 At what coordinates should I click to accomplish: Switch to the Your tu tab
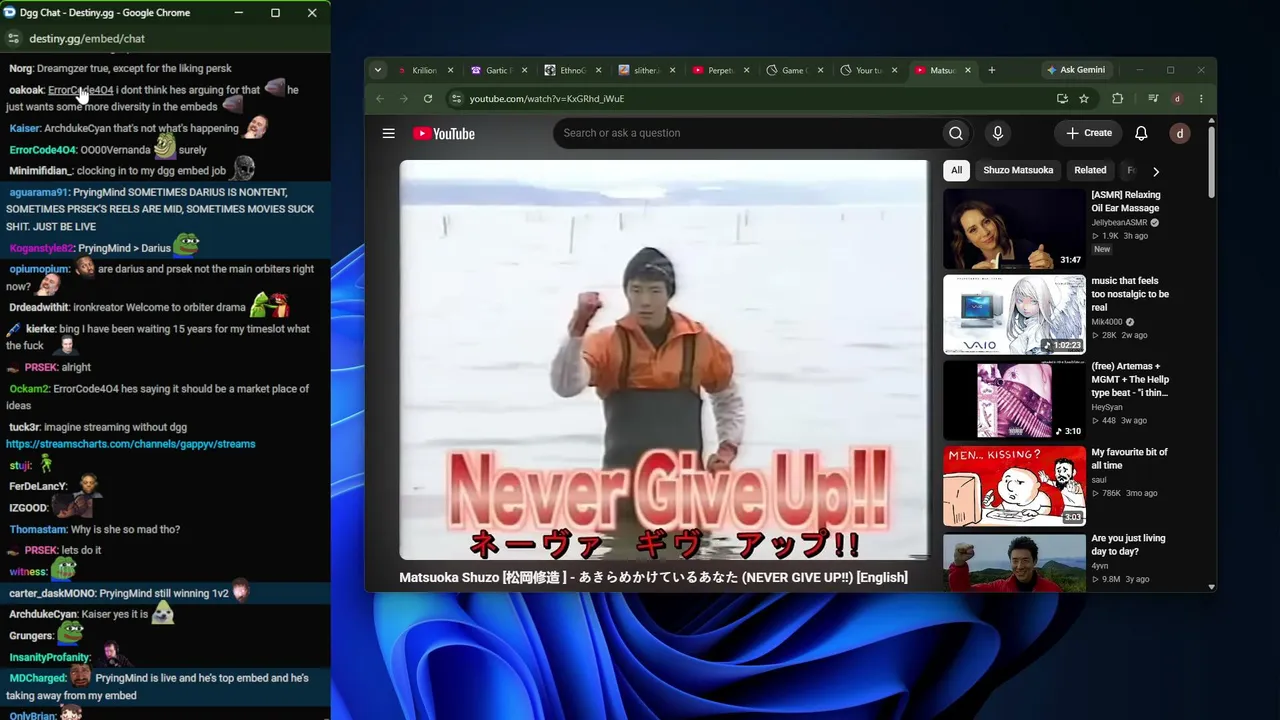868,70
